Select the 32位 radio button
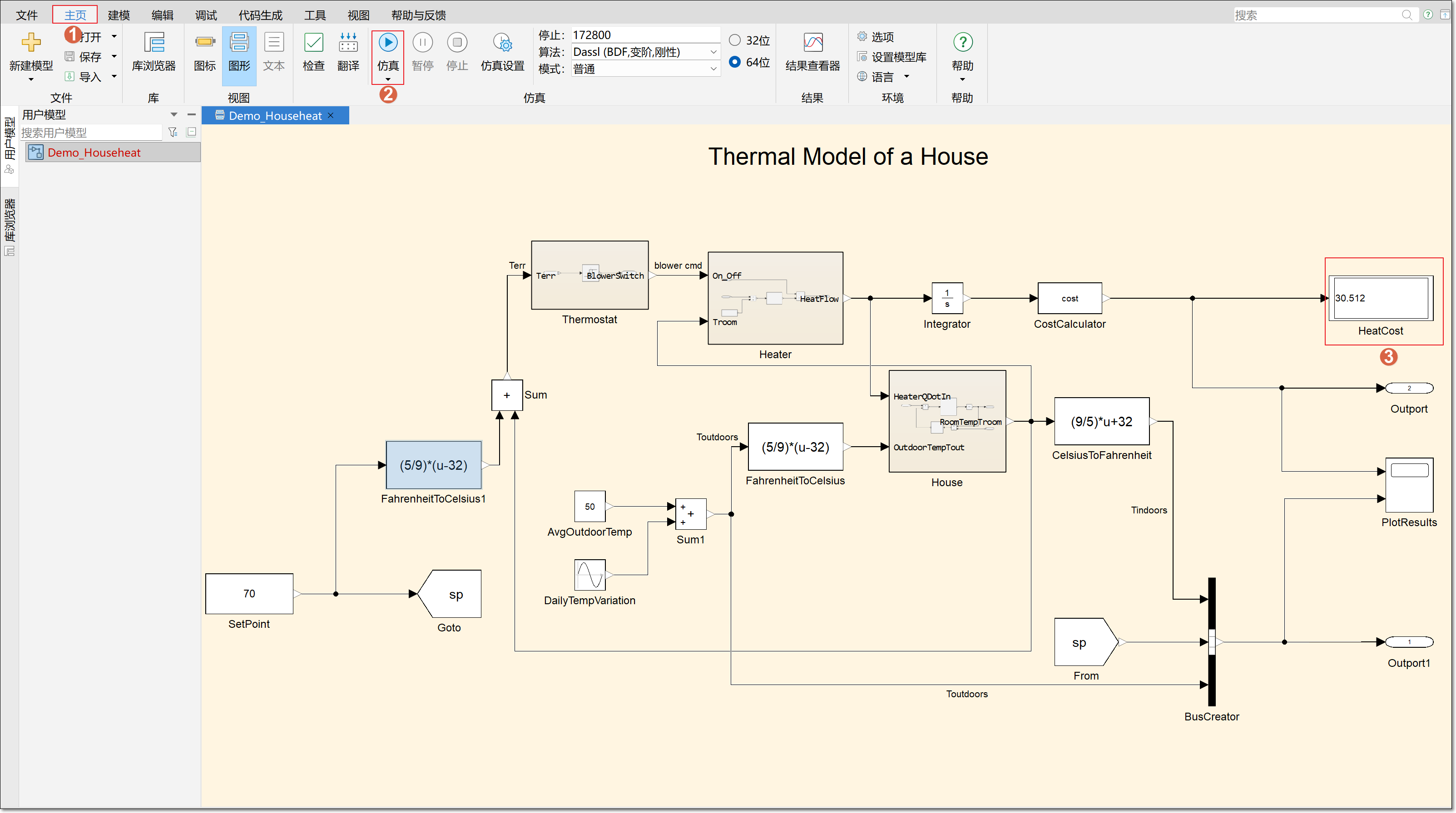 735,40
